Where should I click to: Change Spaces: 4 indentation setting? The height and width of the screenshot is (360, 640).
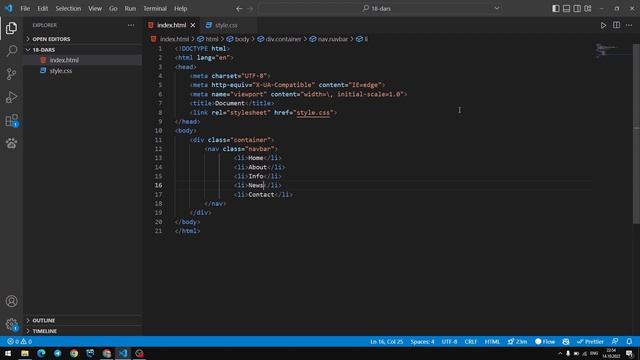422,341
